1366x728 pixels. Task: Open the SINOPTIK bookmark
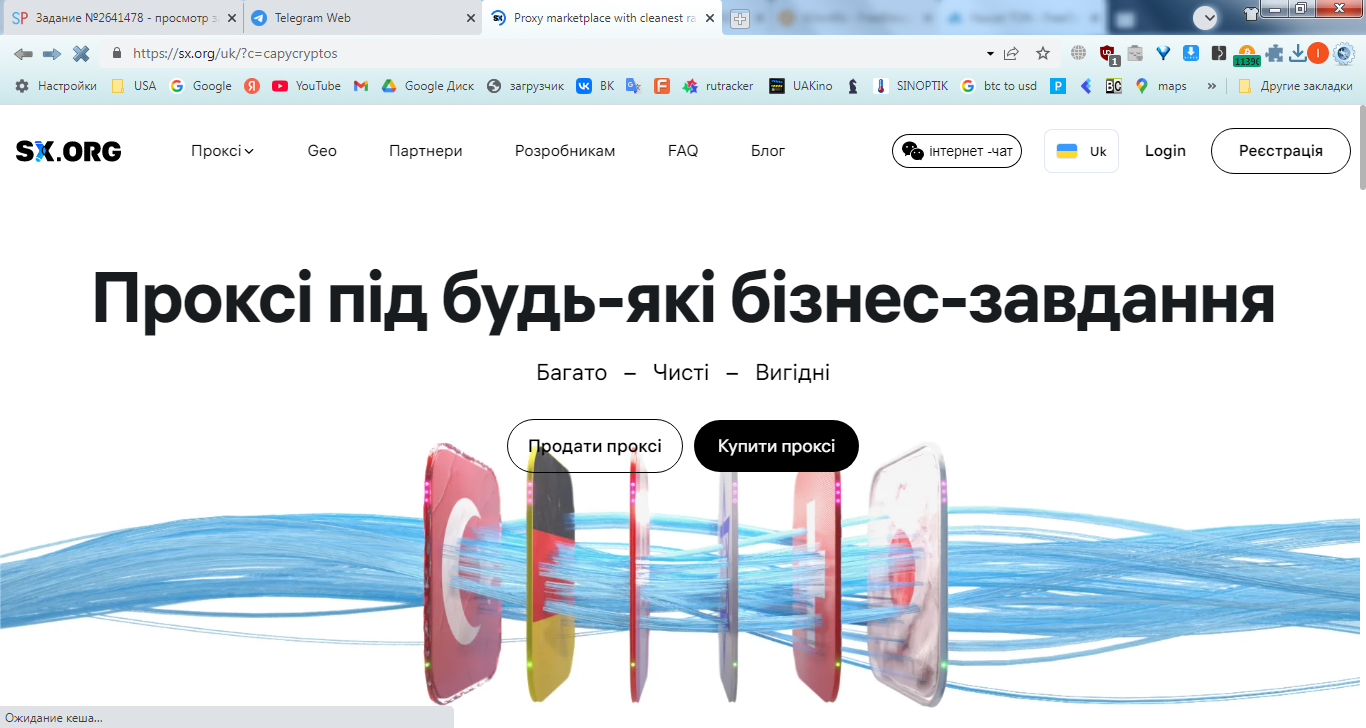pos(910,86)
